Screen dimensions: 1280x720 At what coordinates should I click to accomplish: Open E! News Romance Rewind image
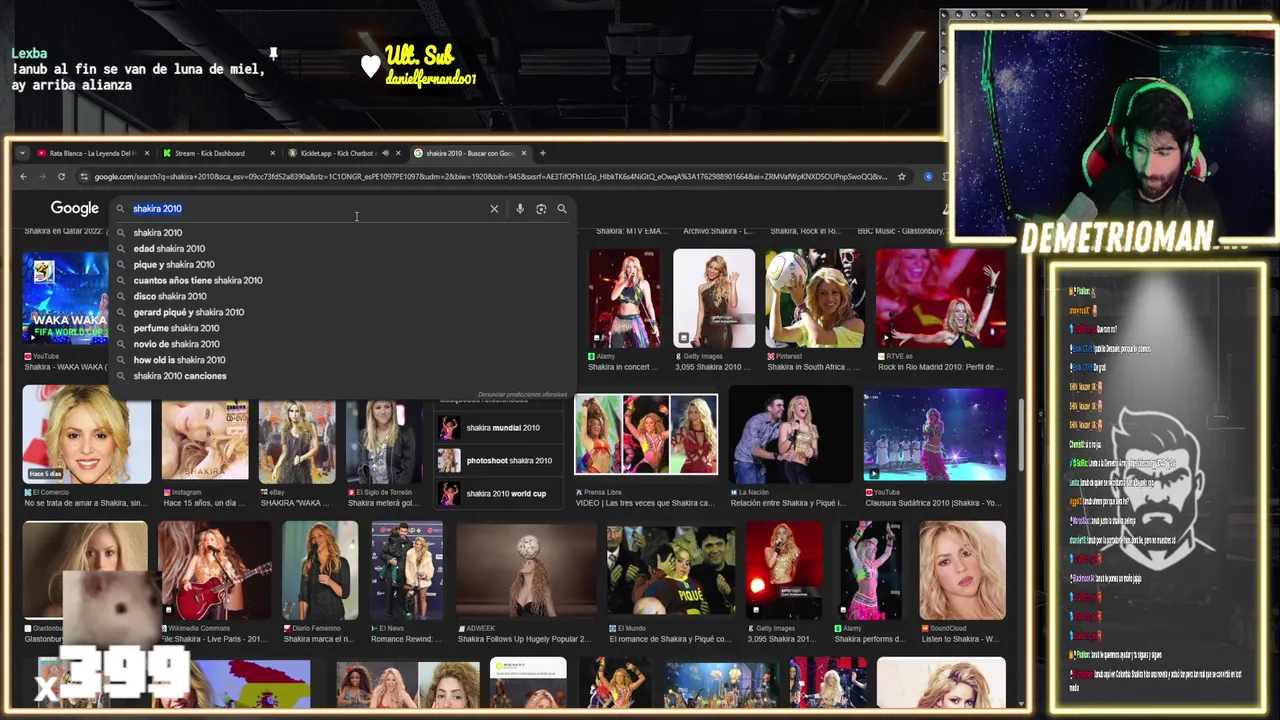pyautogui.click(x=407, y=570)
